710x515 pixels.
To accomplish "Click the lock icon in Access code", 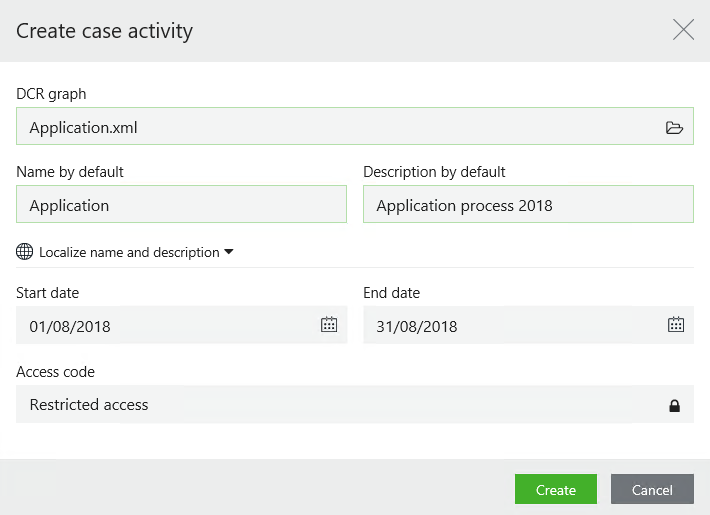I will pyautogui.click(x=674, y=405).
